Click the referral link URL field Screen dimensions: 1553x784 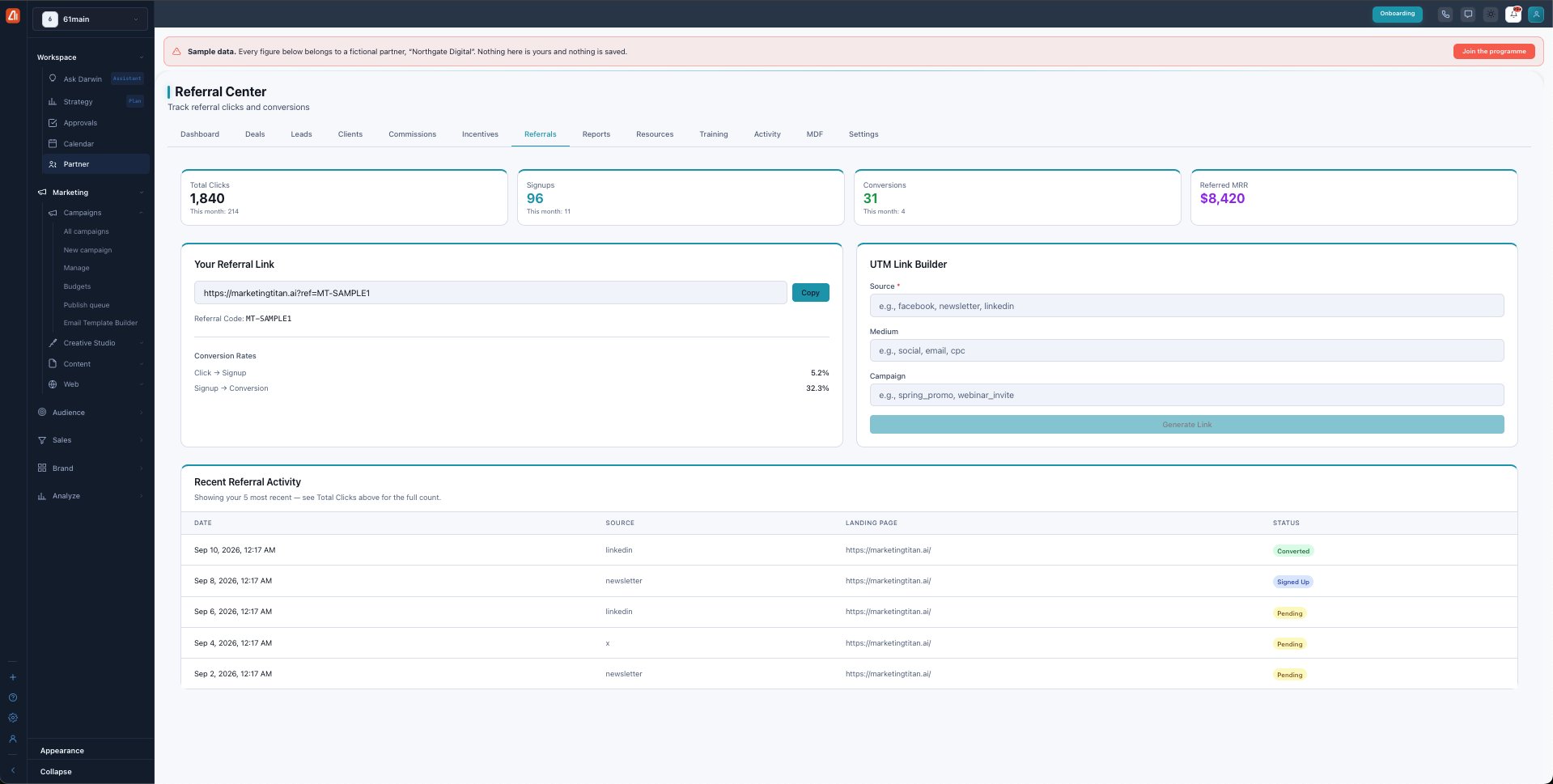point(490,293)
